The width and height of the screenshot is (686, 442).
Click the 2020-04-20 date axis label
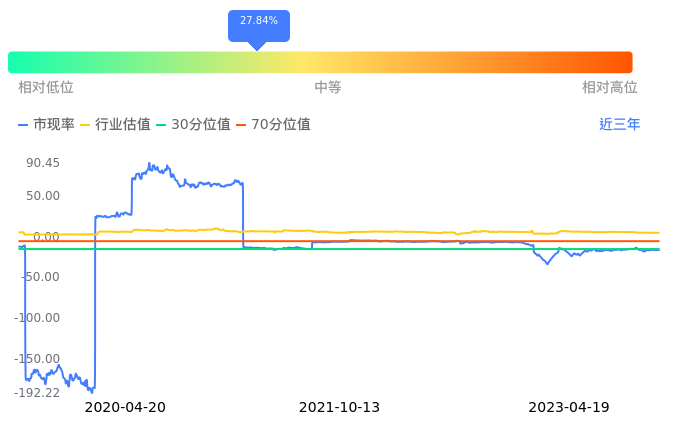(125, 408)
